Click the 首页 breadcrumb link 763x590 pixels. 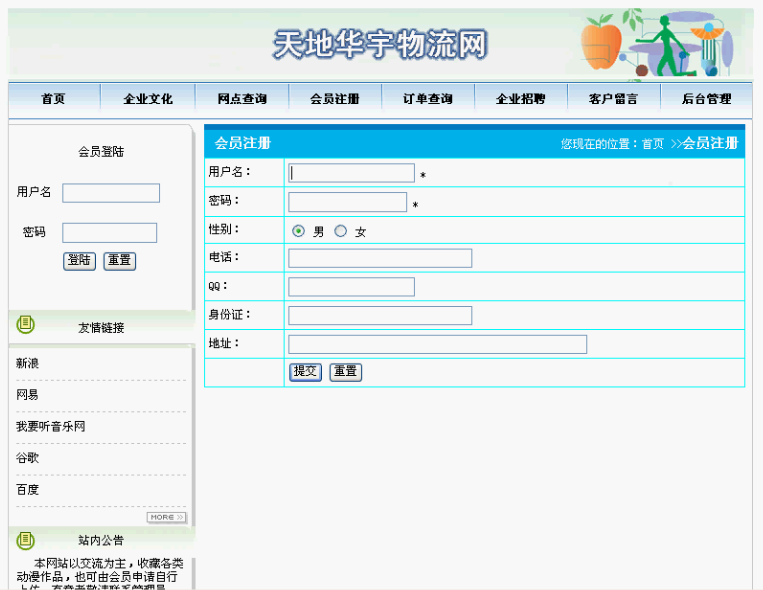[653, 144]
